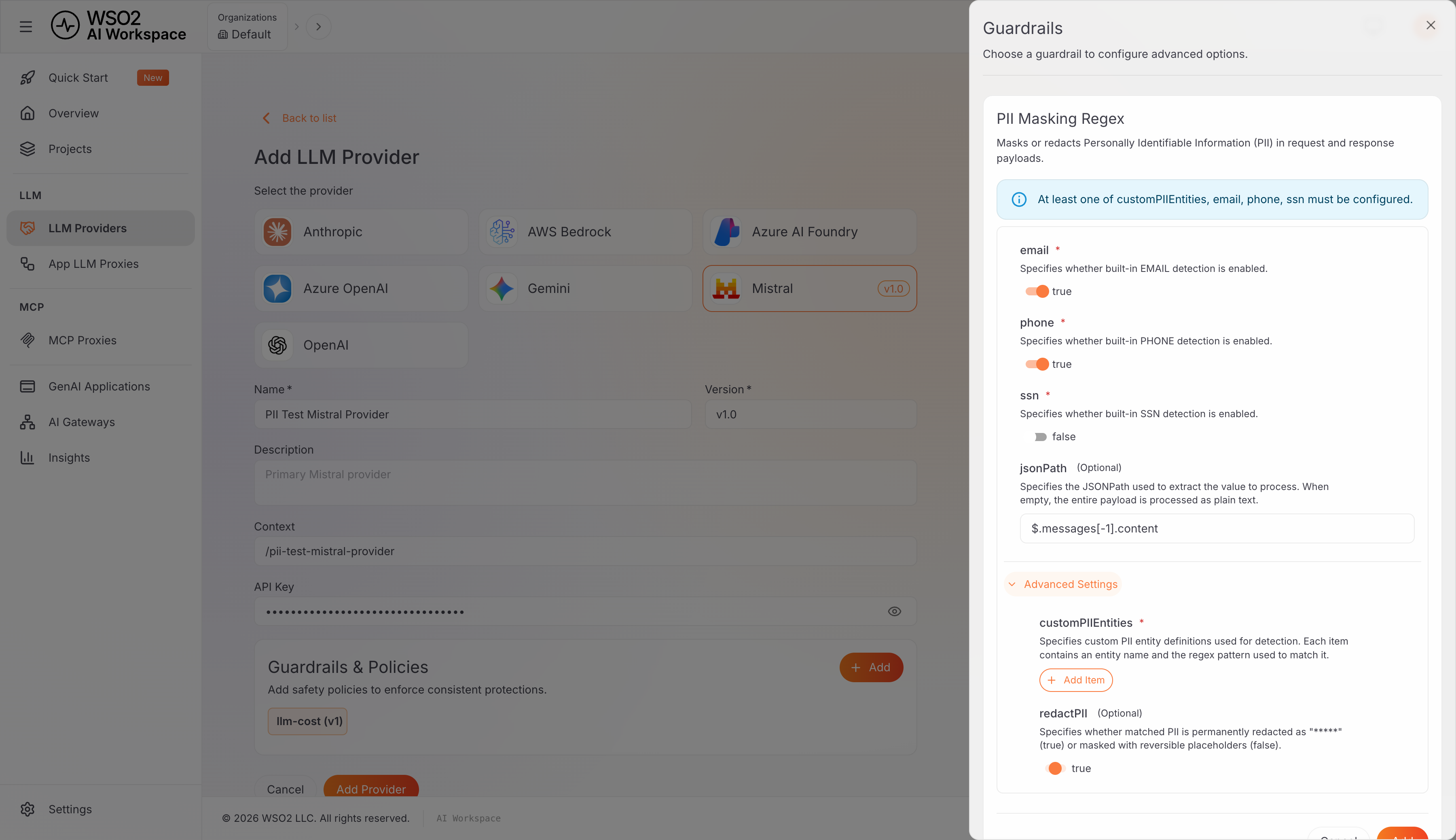
Task: Close the Guardrails panel
Action: pyautogui.click(x=1431, y=25)
